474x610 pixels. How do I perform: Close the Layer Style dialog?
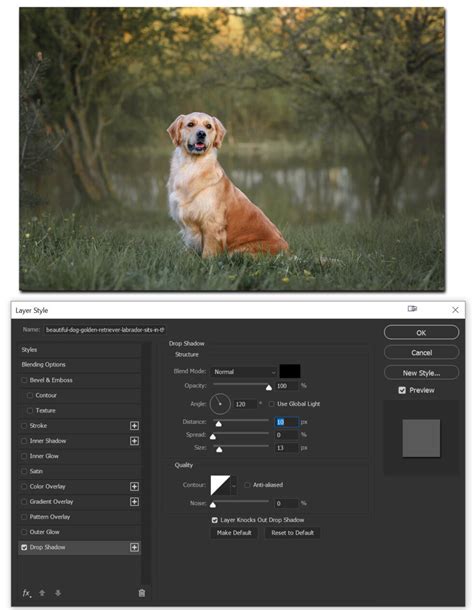click(455, 310)
